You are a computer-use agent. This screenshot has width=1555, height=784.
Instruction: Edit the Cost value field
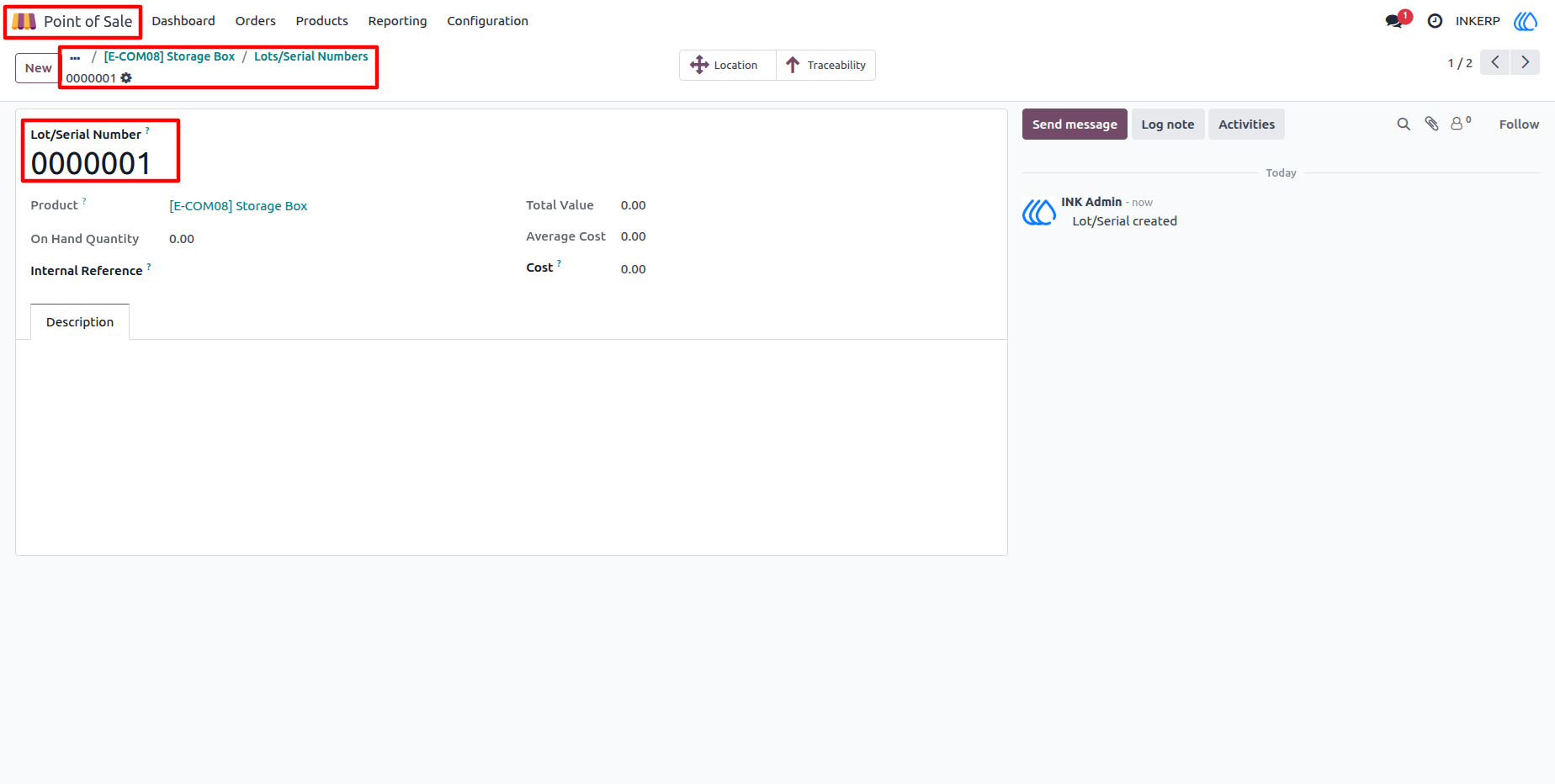pyautogui.click(x=633, y=269)
